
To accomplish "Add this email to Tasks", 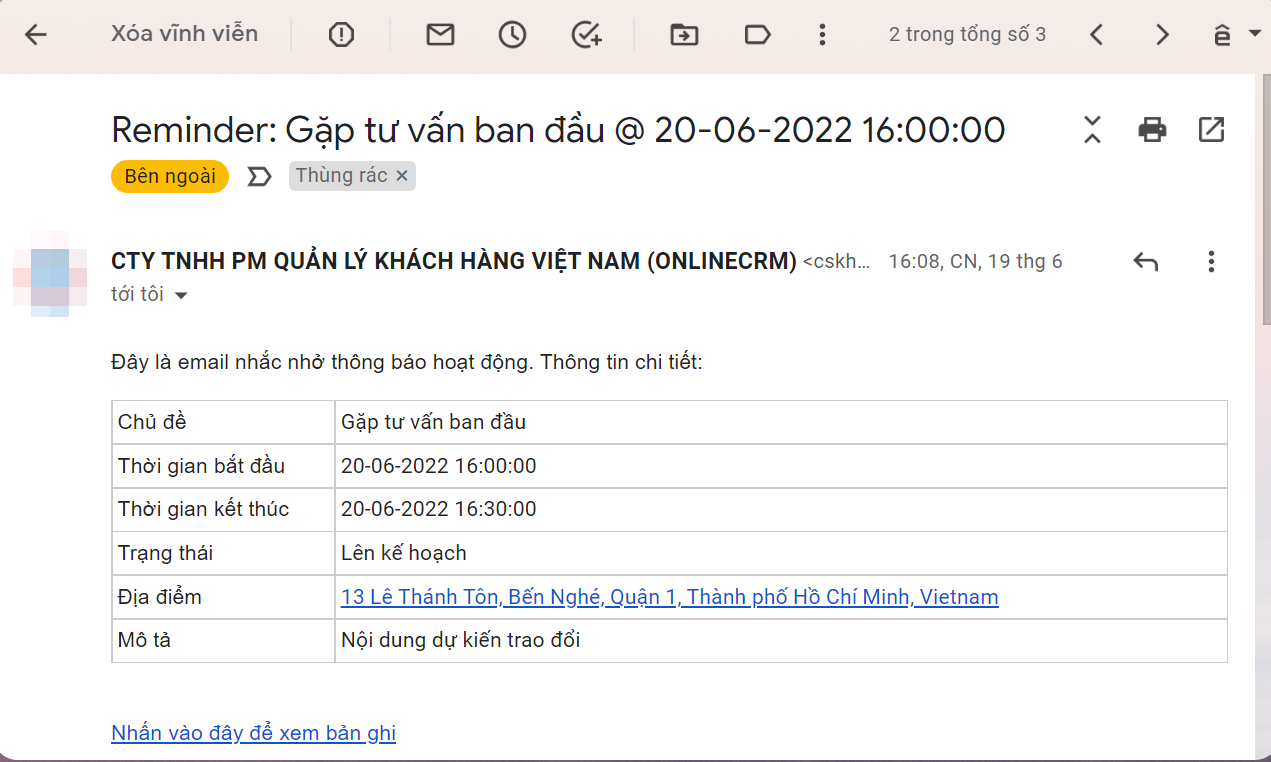I will tap(585, 34).
